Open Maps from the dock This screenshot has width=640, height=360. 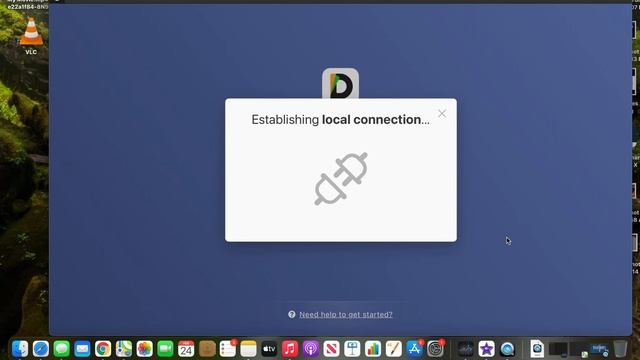coord(124,349)
